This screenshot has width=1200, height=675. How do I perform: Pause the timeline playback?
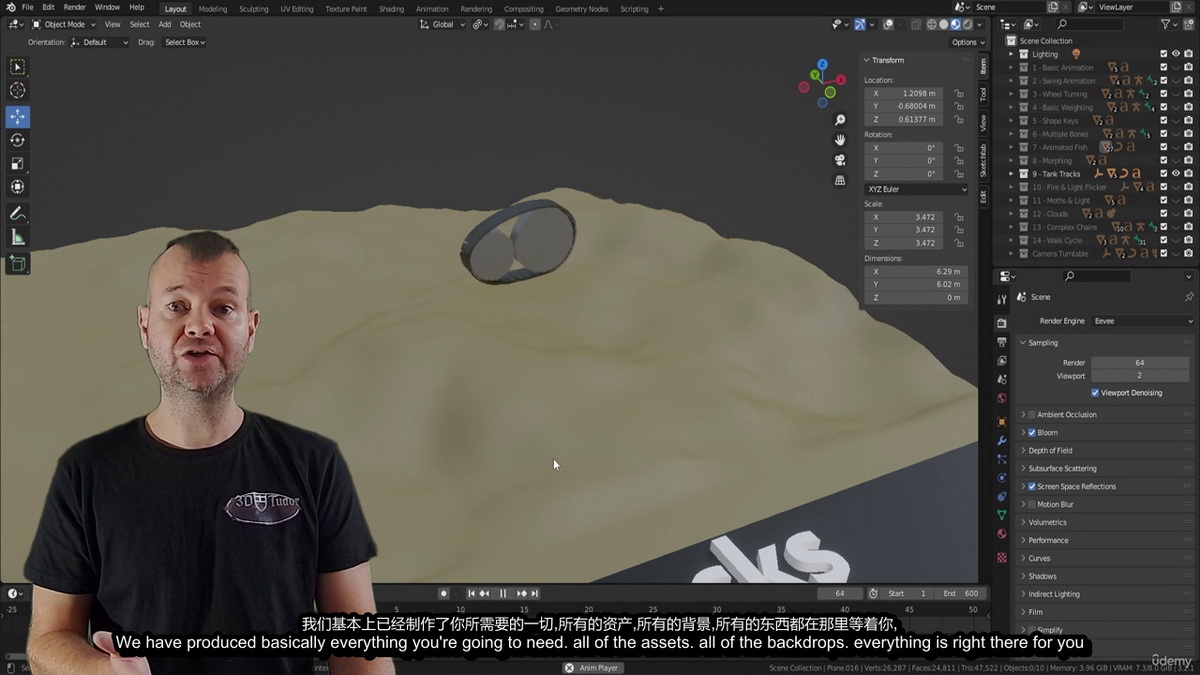[503, 593]
